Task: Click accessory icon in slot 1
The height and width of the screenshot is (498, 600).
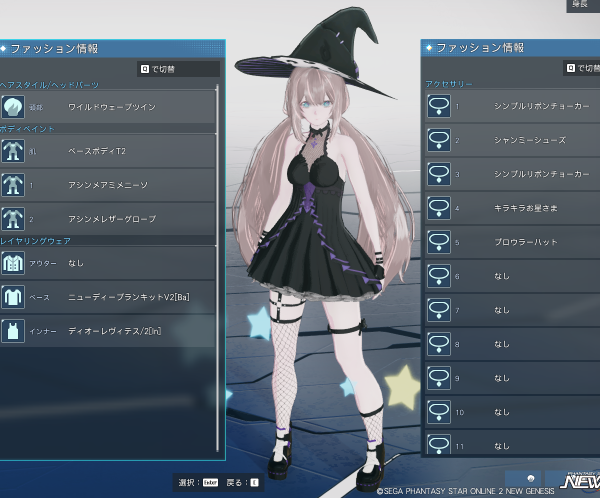Action: click(x=439, y=106)
